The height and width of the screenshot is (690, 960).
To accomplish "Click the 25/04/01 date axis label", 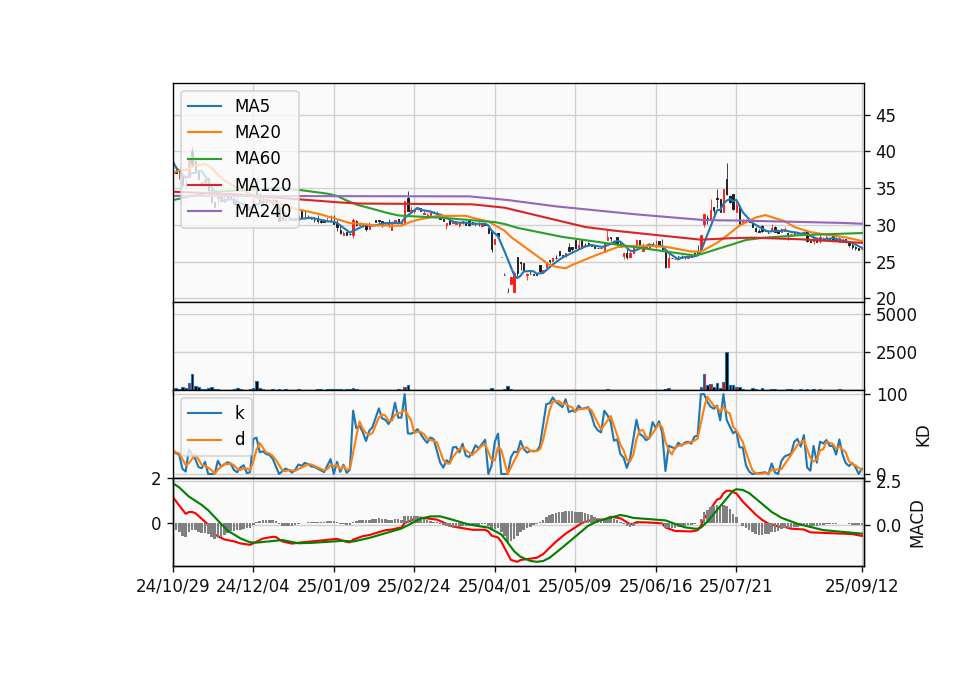I will click(495, 586).
